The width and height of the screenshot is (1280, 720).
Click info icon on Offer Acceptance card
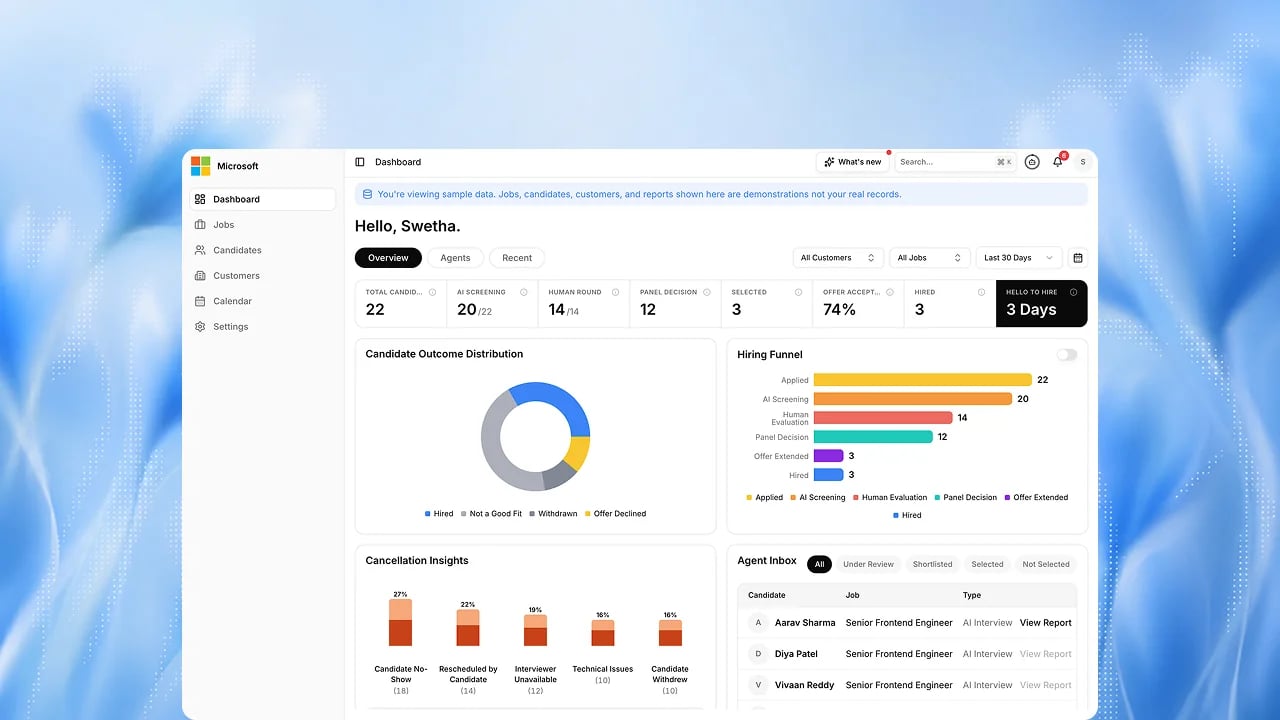click(890, 292)
